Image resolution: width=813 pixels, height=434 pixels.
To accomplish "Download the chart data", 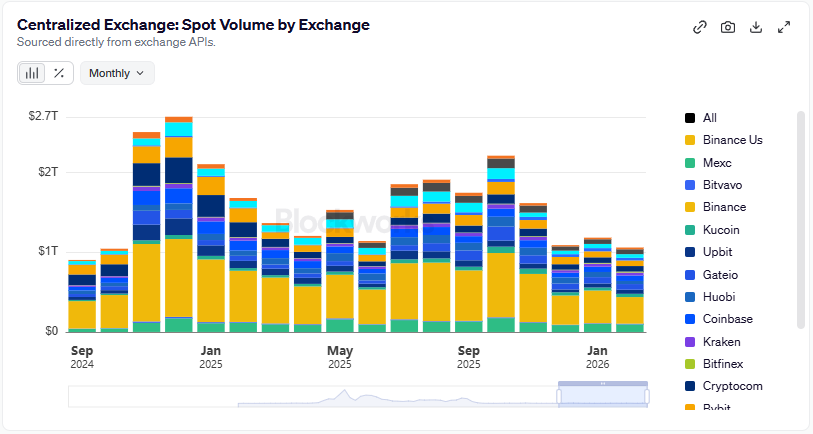I will coord(756,27).
